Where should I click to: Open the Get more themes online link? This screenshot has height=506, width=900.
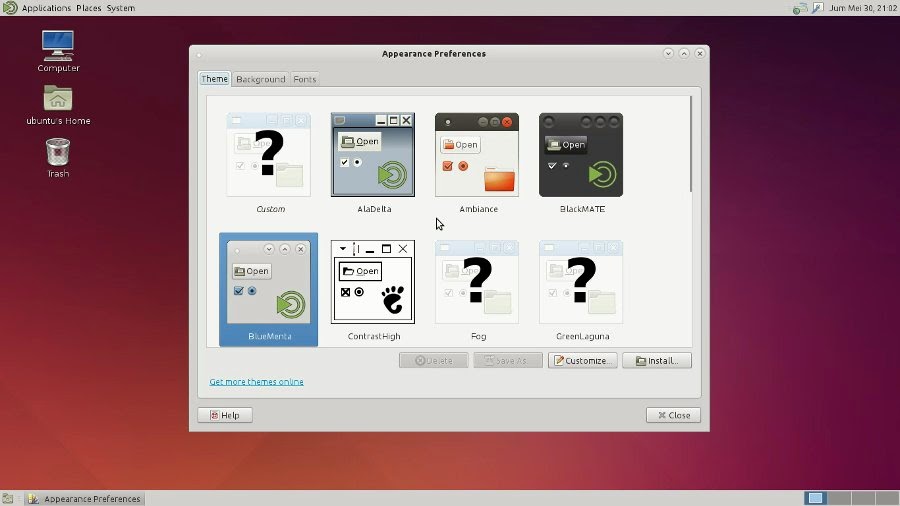click(257, 382)
